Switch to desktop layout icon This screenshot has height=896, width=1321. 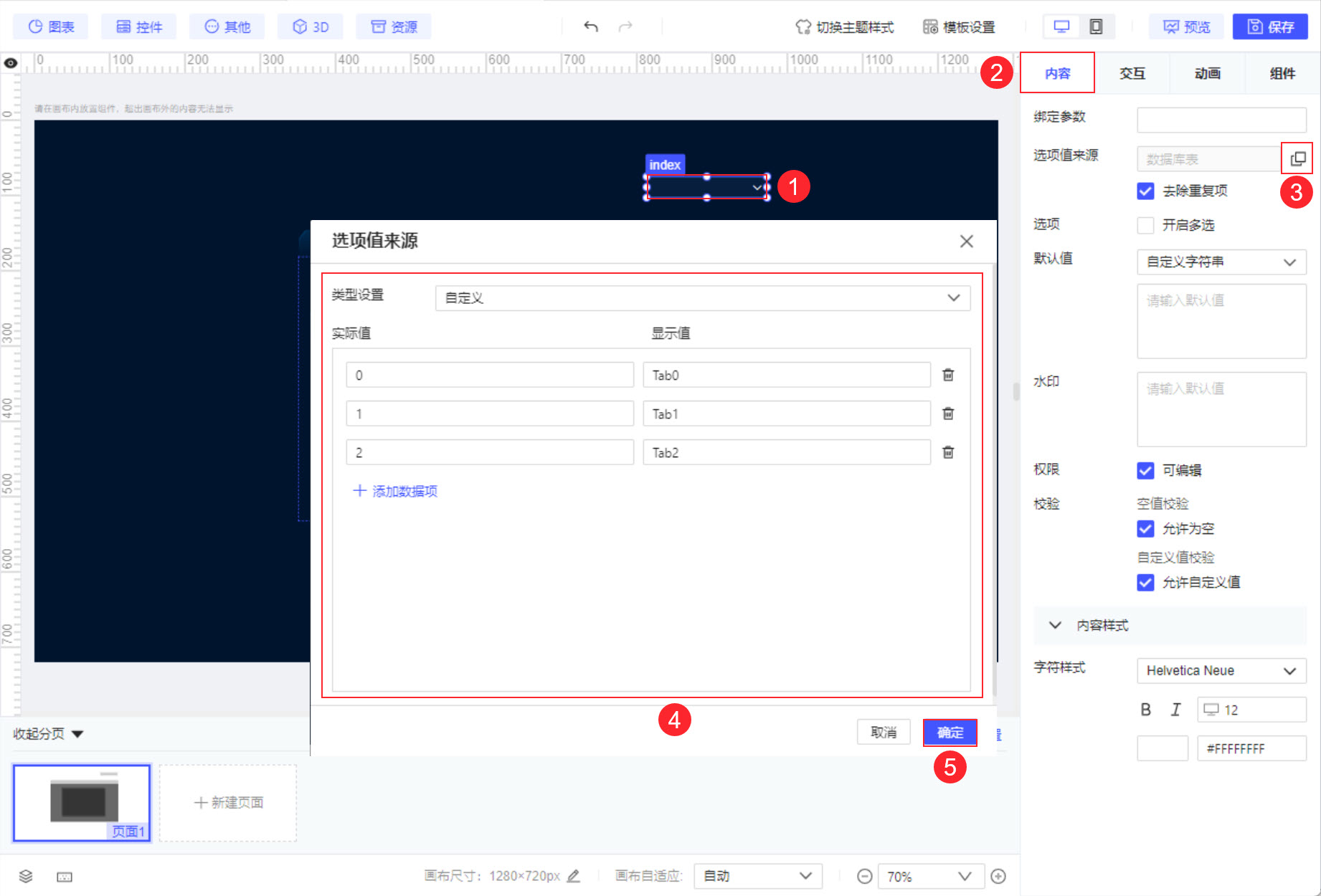tap(1061, 27)
